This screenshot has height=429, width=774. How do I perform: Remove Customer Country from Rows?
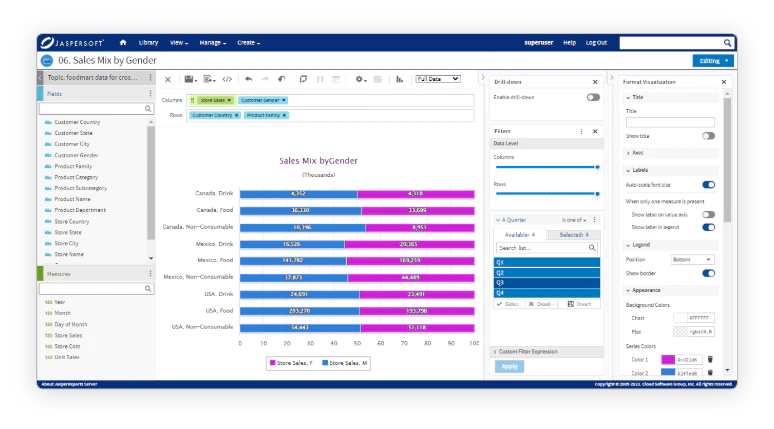[x=236, y=115]
